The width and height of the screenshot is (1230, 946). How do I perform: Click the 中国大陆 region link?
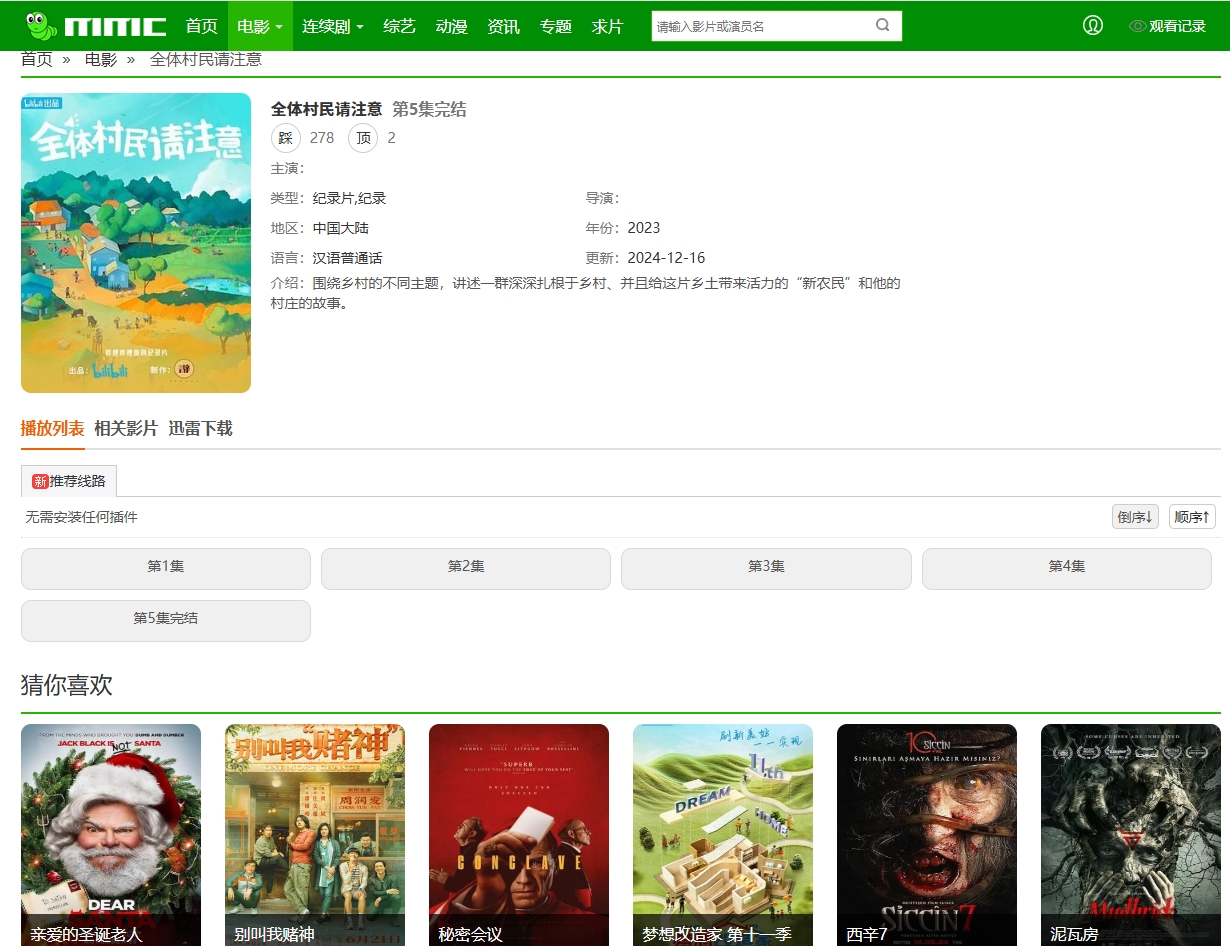coord(341,228)
